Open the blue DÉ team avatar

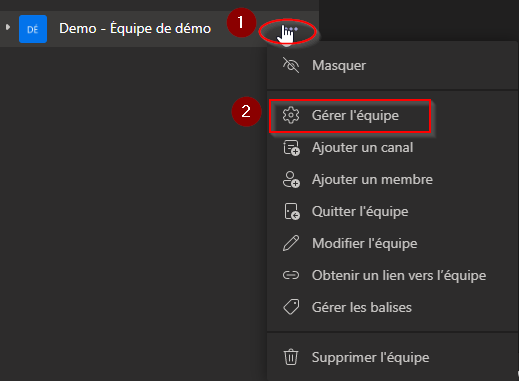click(33, 29)
